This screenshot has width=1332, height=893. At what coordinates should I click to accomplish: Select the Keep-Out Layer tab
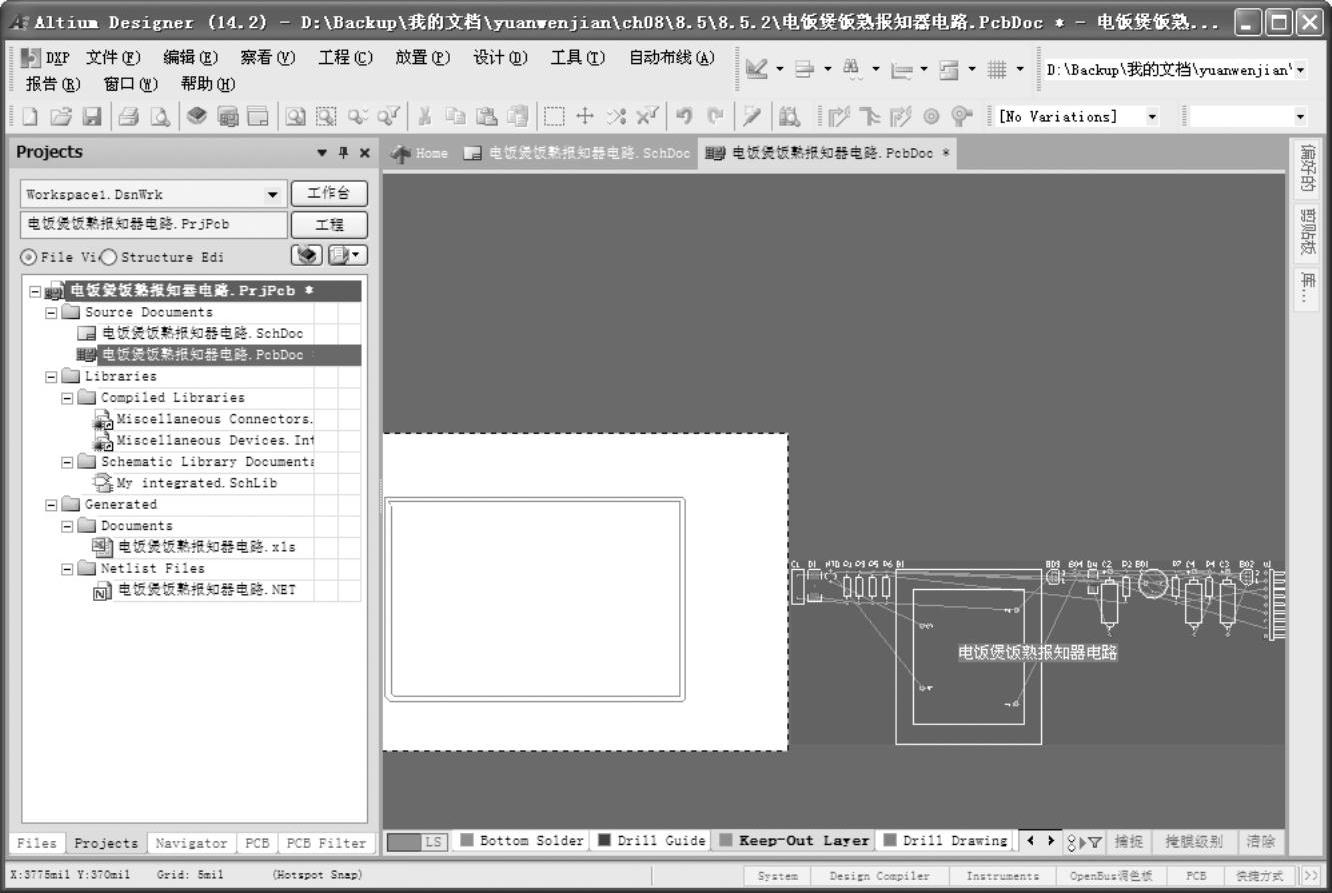[x=794, y=841]
